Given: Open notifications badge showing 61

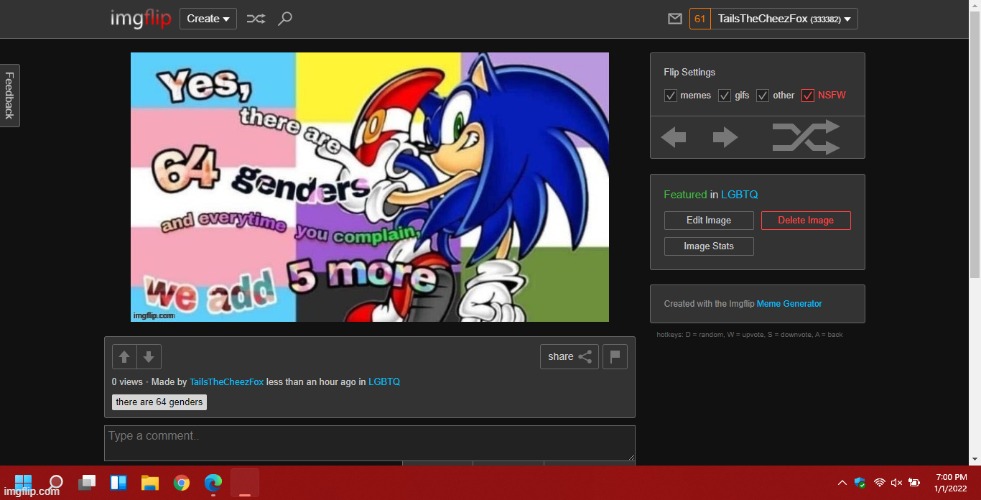Looking at the screenshot, I should (699, 19).
